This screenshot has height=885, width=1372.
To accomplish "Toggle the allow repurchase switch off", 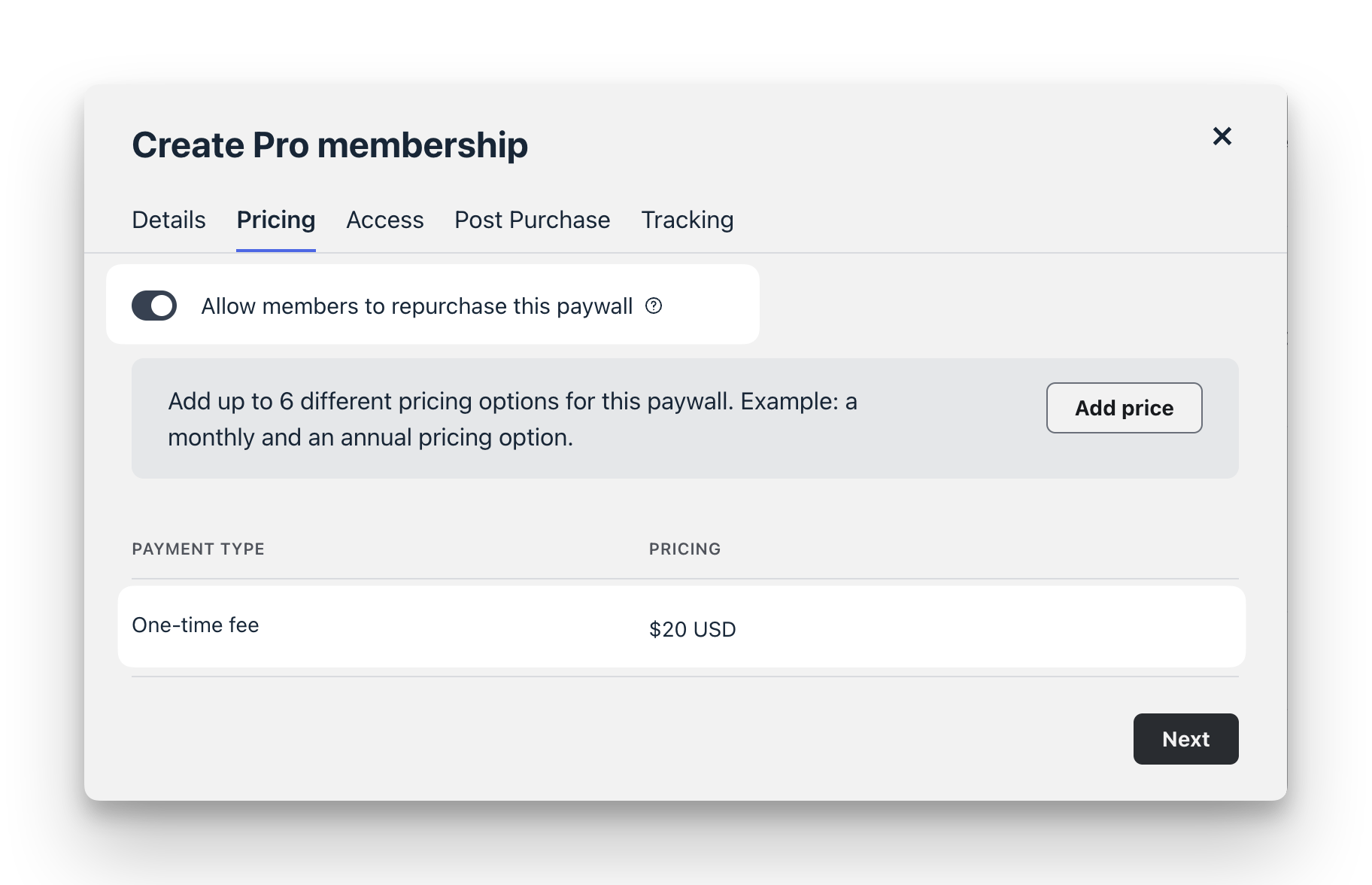I will pyautogui.click(x=154, y=306).
